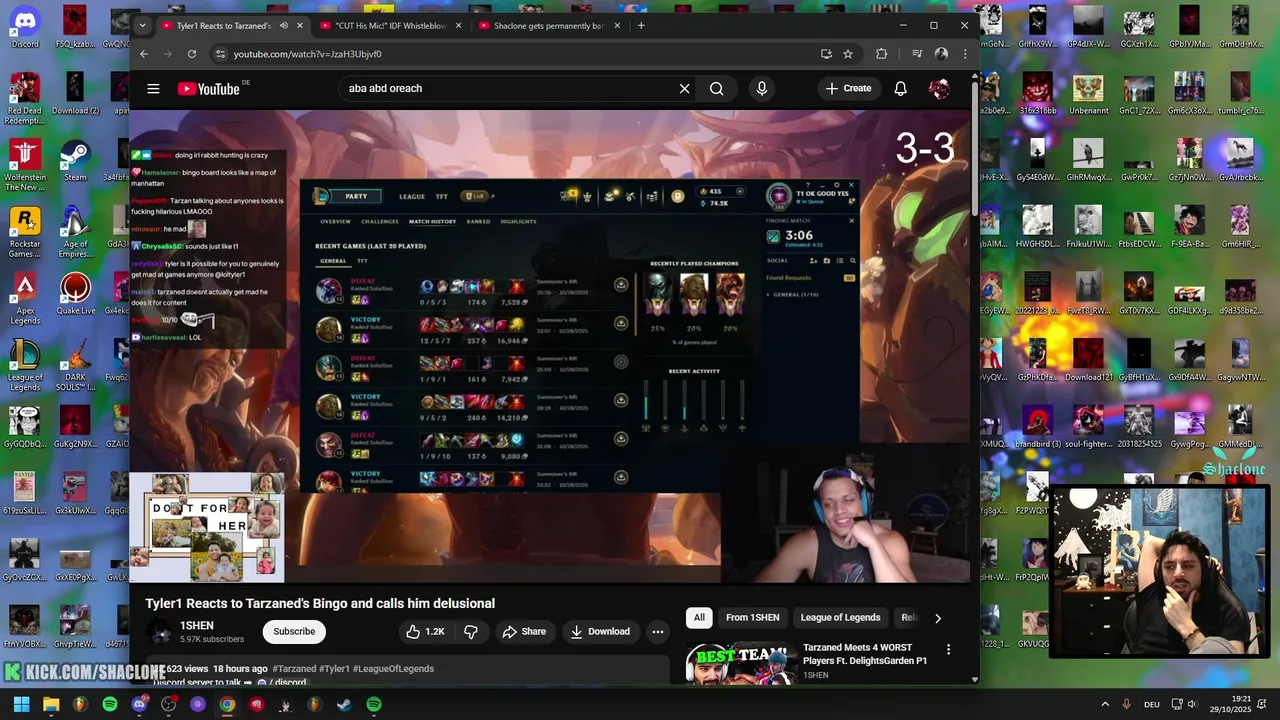Select the League of Legends filter chip

click(840, 618)
